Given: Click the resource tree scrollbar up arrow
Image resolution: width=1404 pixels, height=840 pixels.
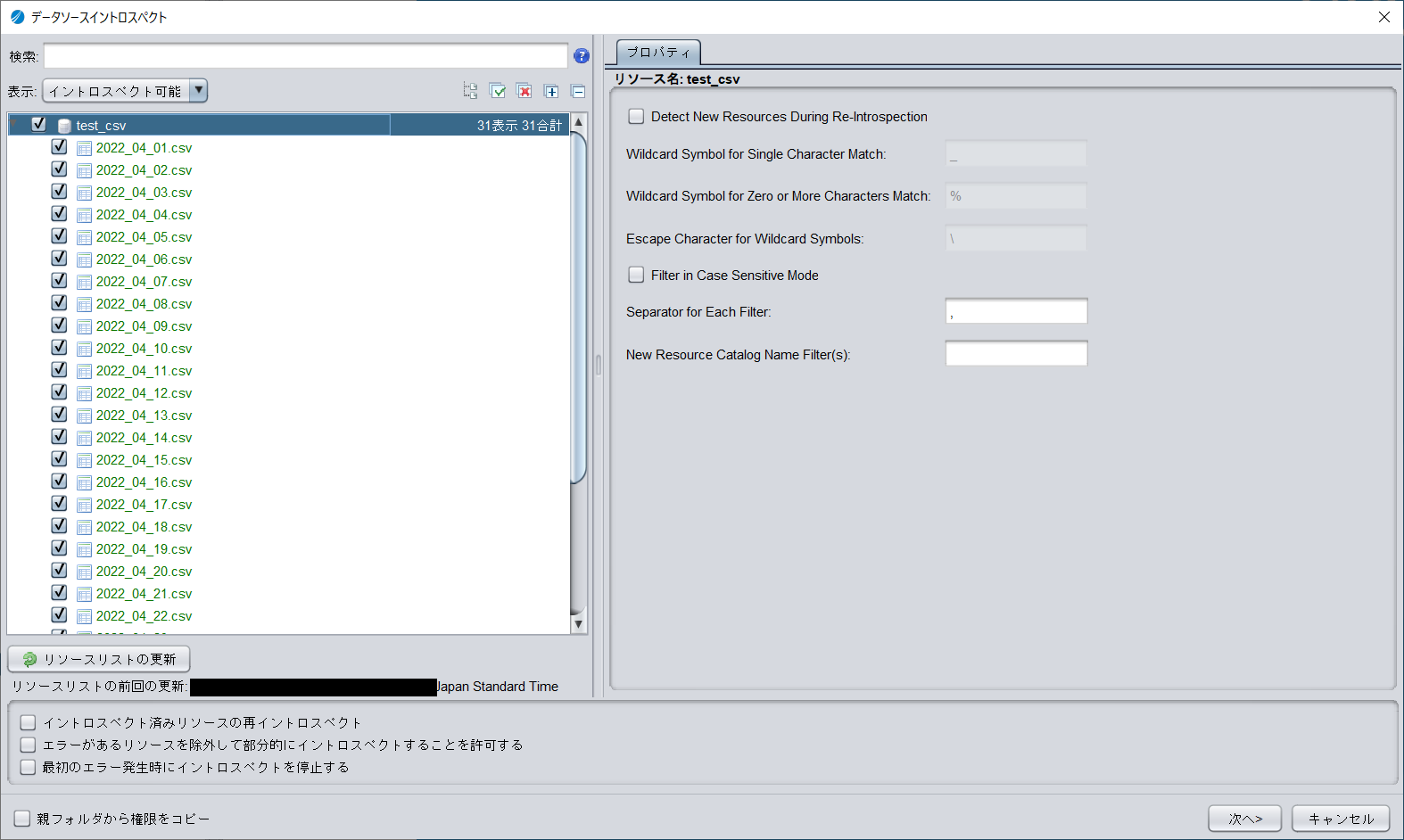Looking at the screenshot, I should point(578,122).
